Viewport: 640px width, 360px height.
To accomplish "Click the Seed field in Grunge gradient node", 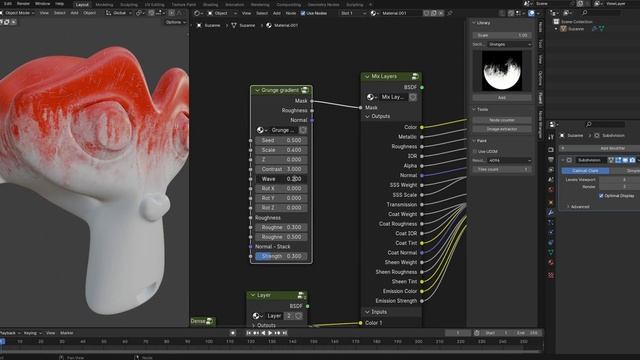I will pos(281,140).
